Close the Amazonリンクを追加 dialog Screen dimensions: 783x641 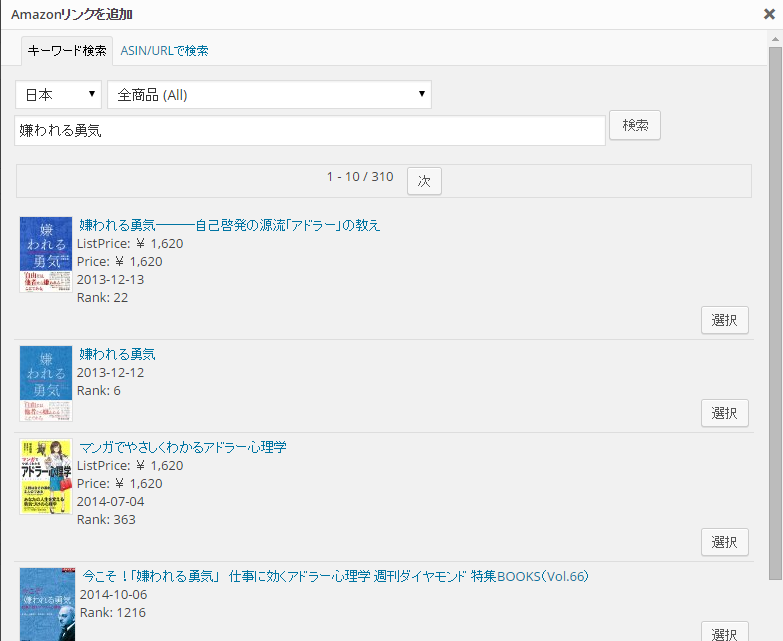[769, 14]
